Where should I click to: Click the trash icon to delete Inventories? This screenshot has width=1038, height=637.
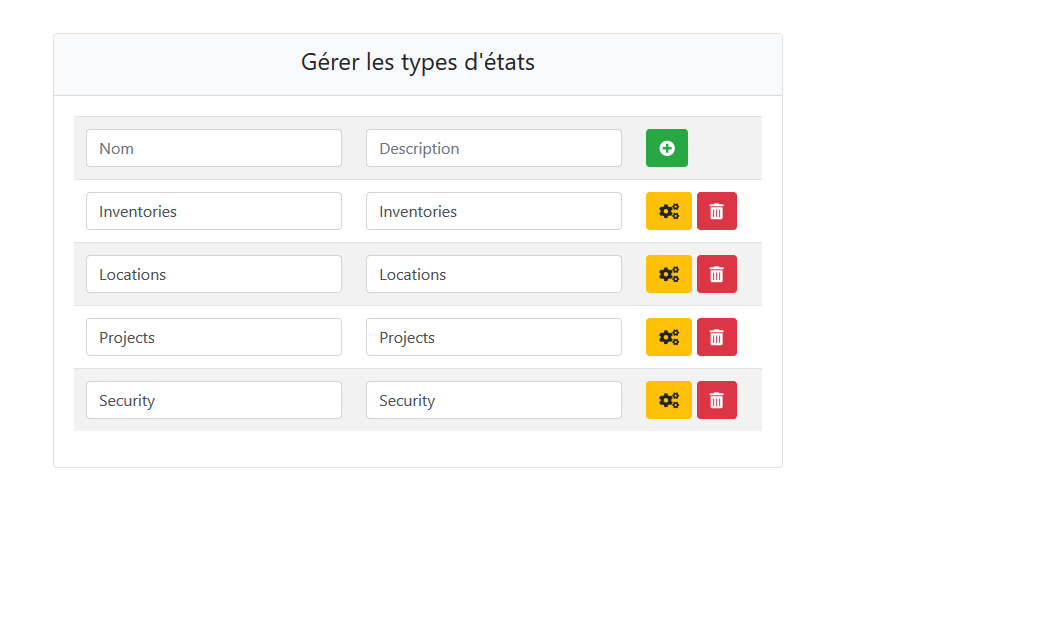click(x=716, y=211)
